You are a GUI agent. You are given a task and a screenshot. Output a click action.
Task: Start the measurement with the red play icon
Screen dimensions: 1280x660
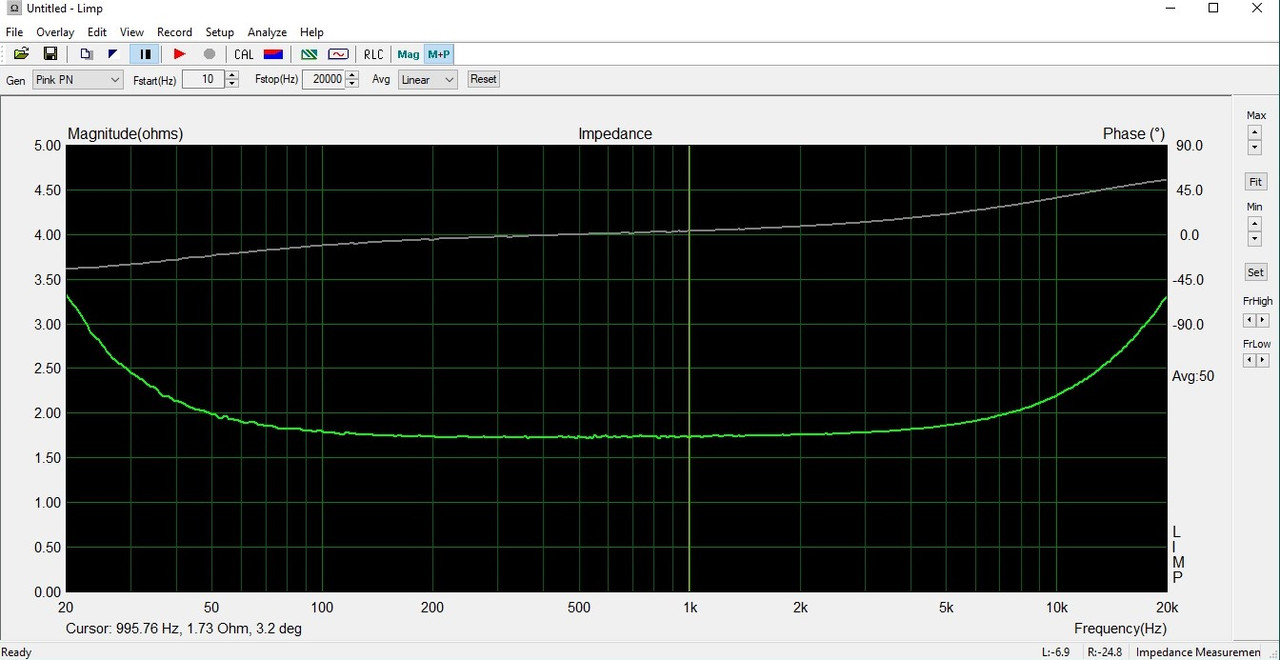click(x=180, y=54)
